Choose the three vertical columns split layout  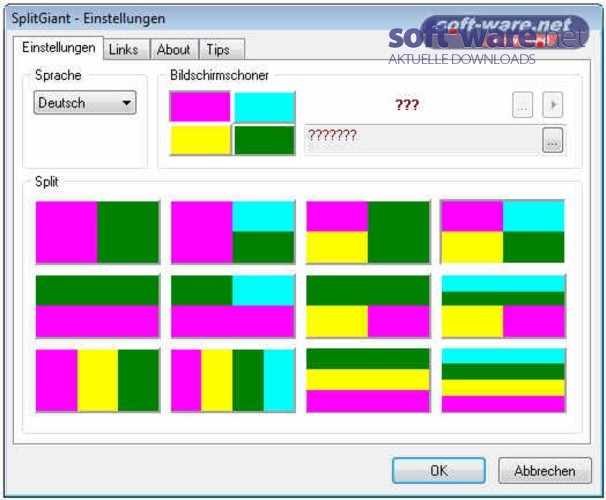point(97,381)
